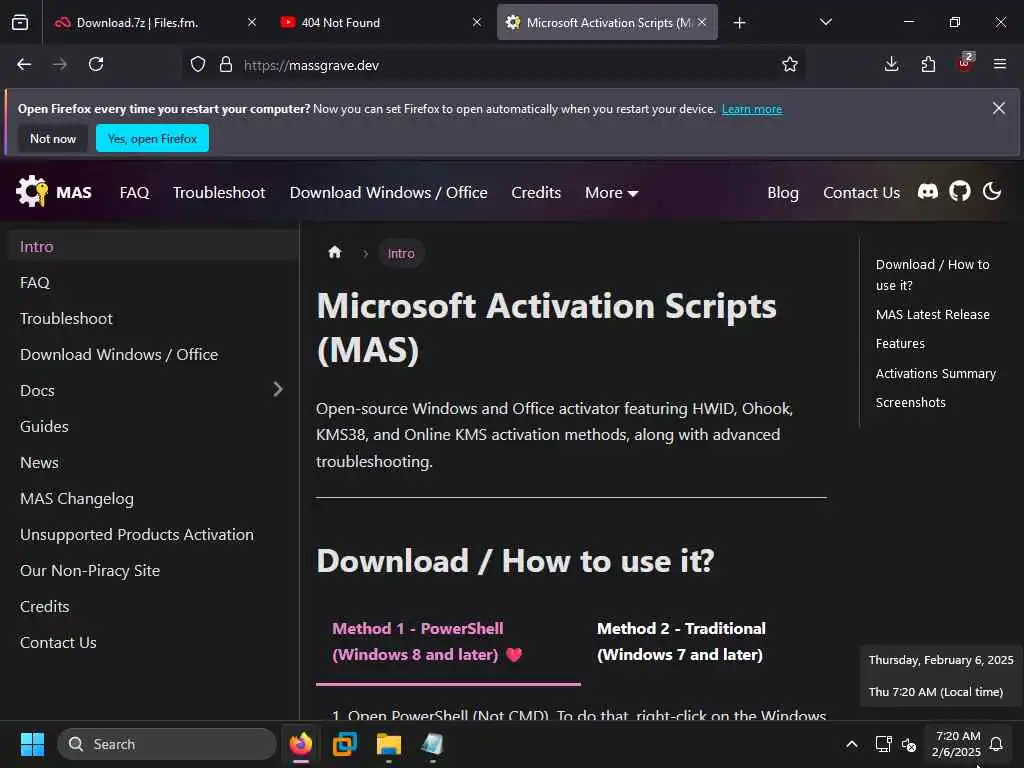1024x768 pixels.
Task: Open the network status tray icon
Action: 883,744
